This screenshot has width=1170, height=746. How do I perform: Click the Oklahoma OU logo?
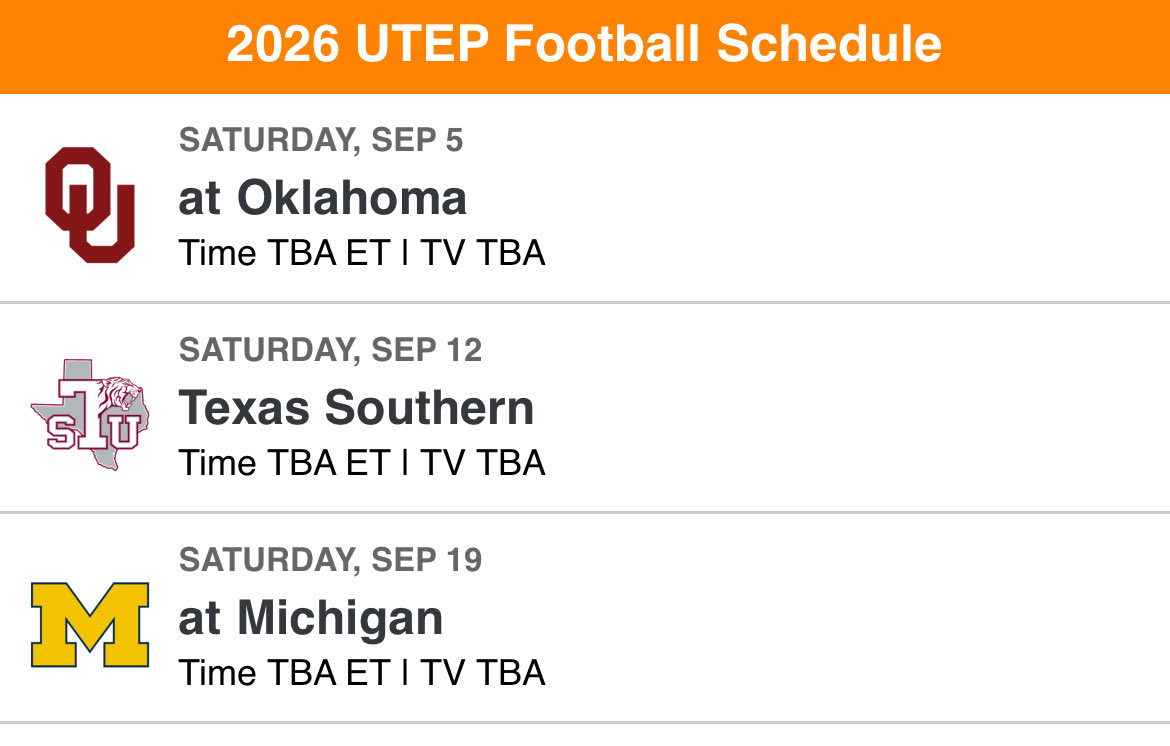click(x=90, y=205)
